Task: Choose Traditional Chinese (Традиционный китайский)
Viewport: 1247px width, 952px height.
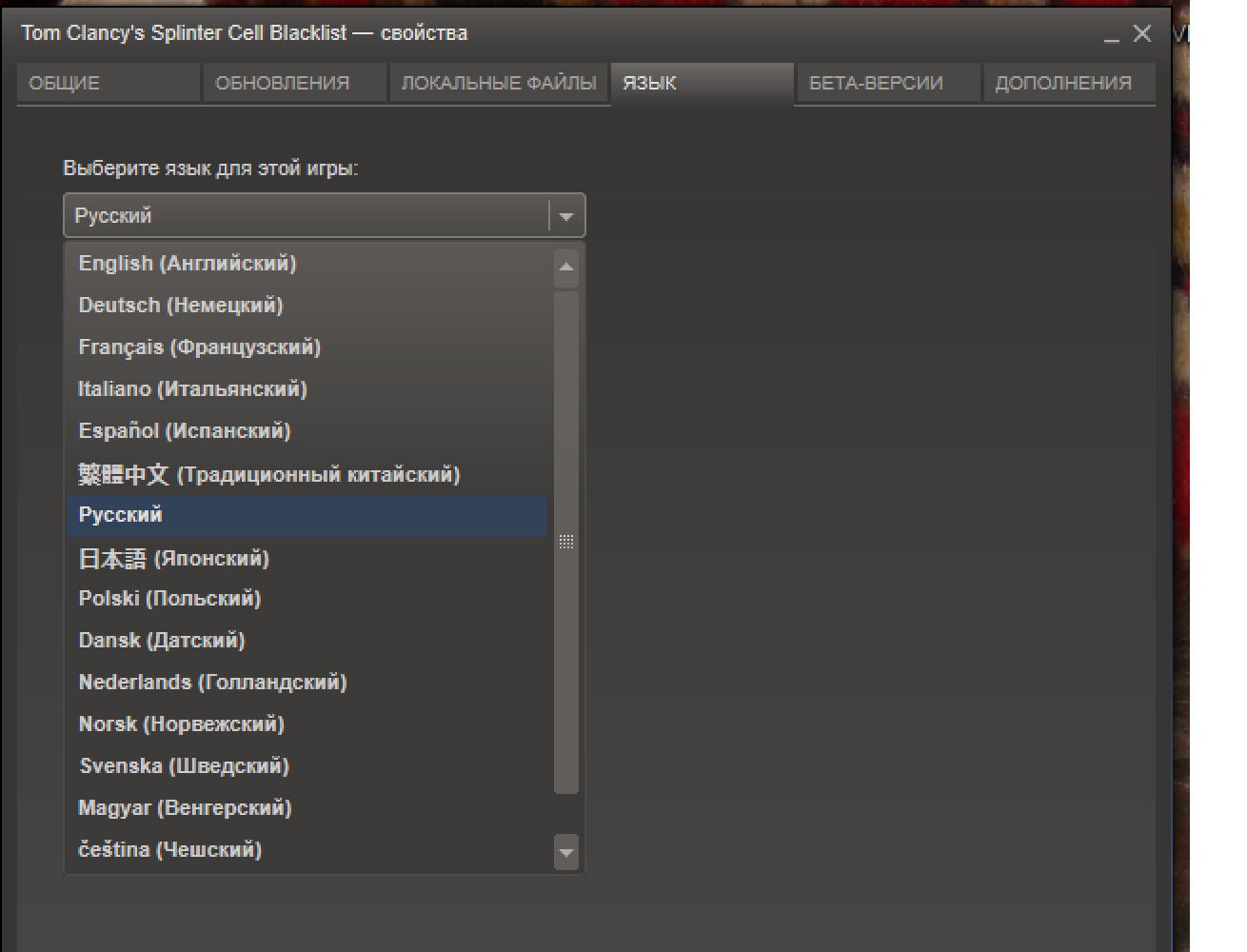Action: (x=307, y=473)
